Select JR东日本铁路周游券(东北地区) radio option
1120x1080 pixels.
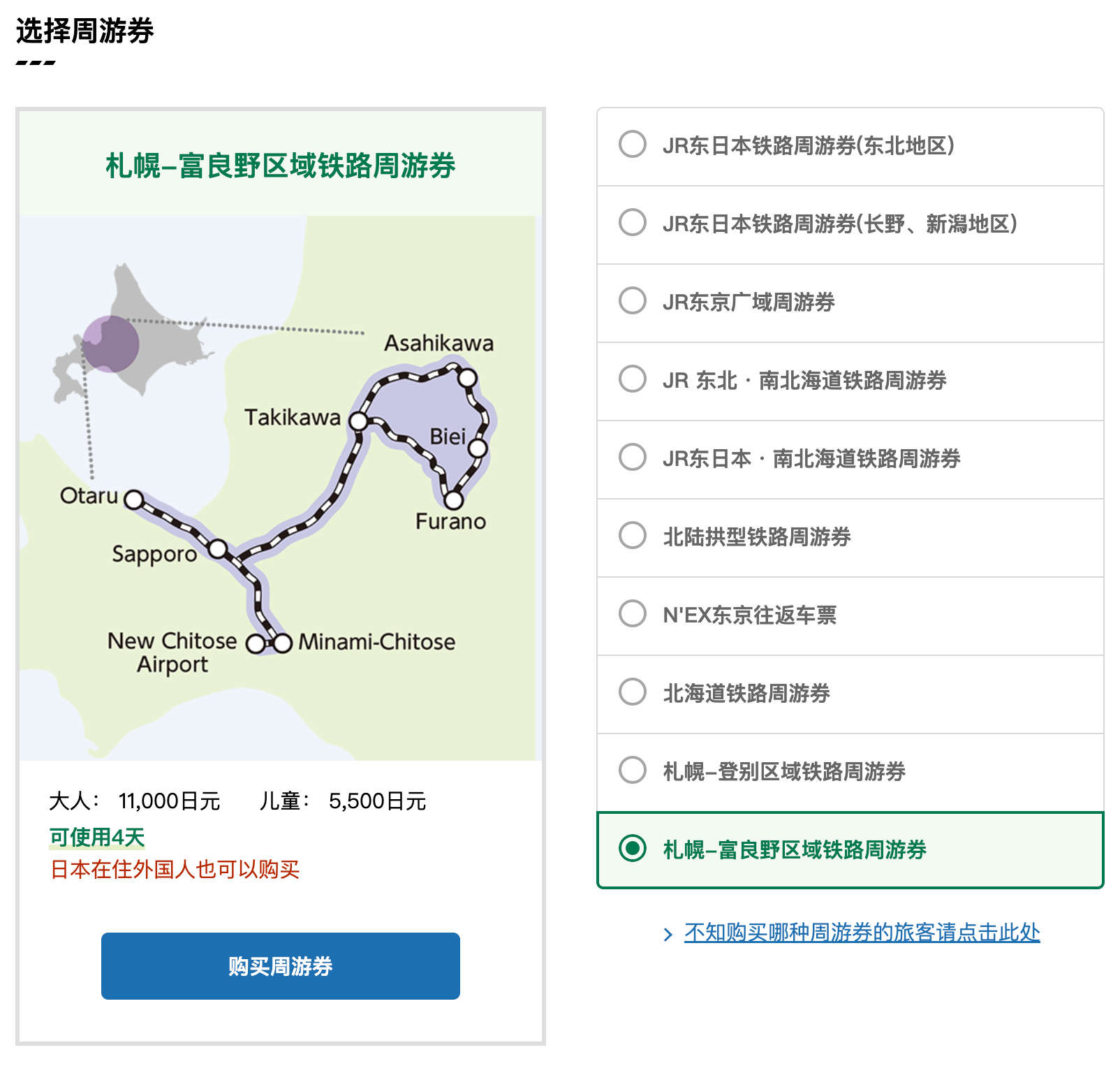pyautogui.click(x=633, y=145)
